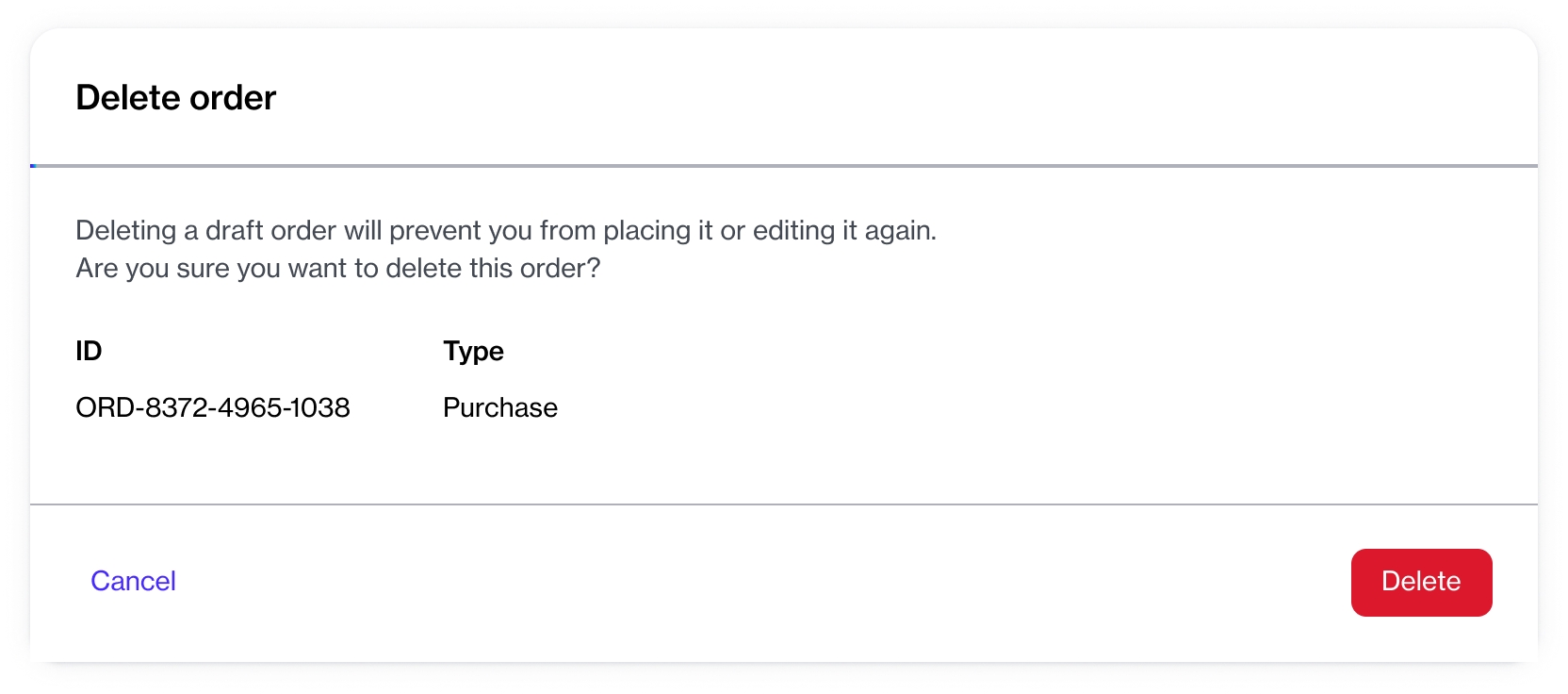Click the "Purchase" type value
The height and width of the screenshot is (694, 1568).
[x=500, y=407]
